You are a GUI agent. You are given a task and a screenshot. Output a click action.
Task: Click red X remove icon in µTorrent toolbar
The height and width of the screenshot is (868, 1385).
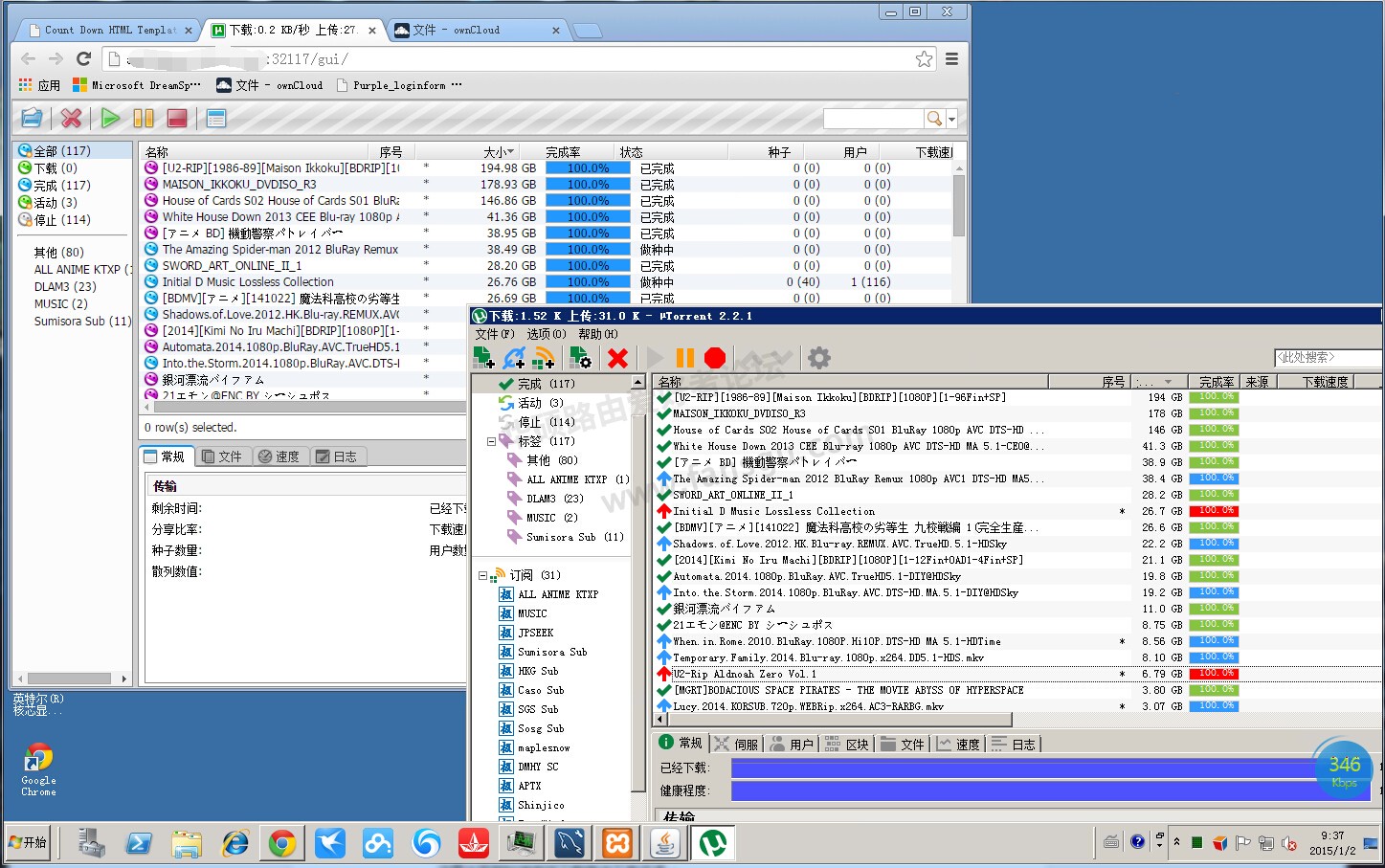point(618,358)
